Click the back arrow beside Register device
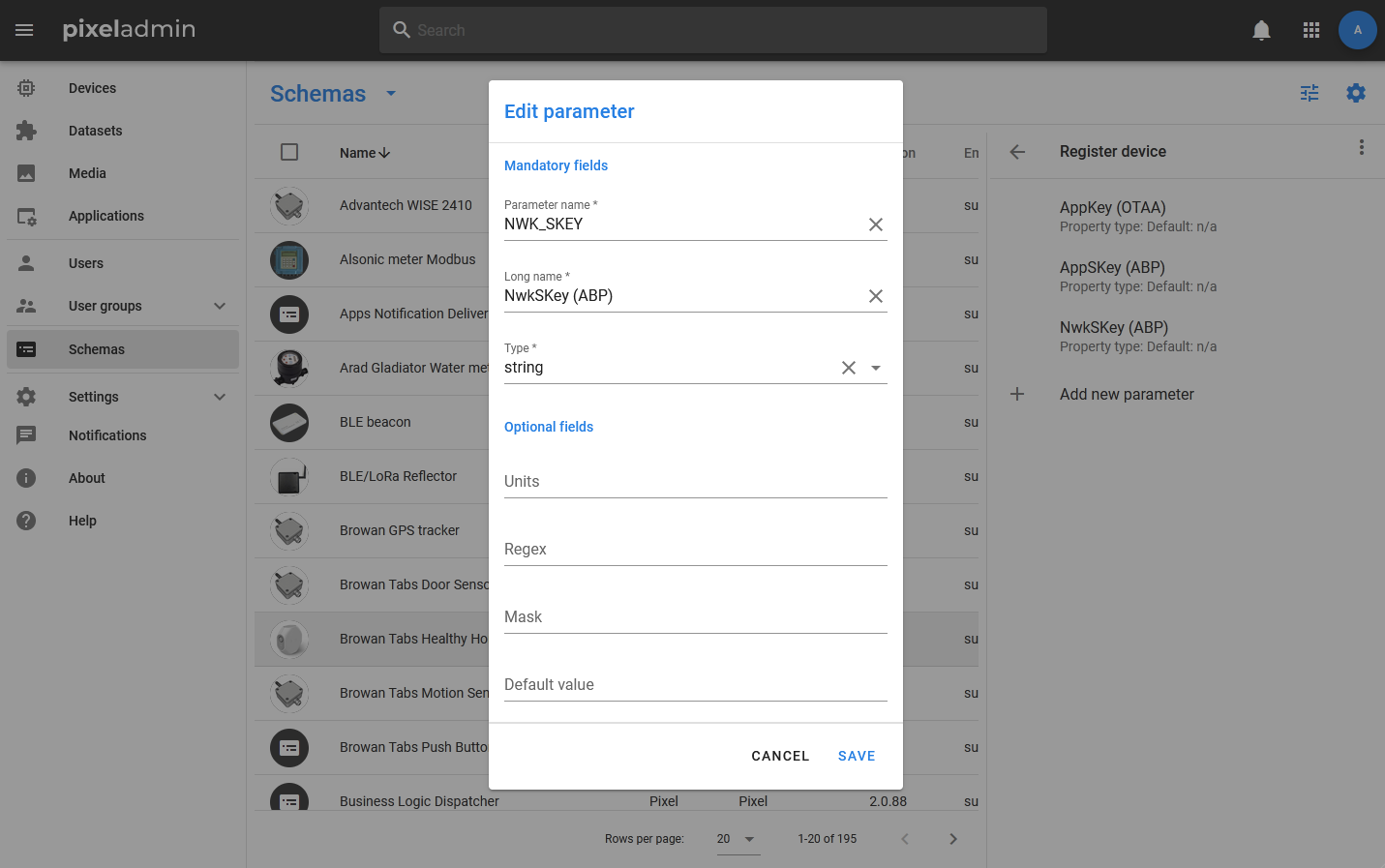Image resolution: width=1385 pixels, height=868 pixels. pos(1017,152)
